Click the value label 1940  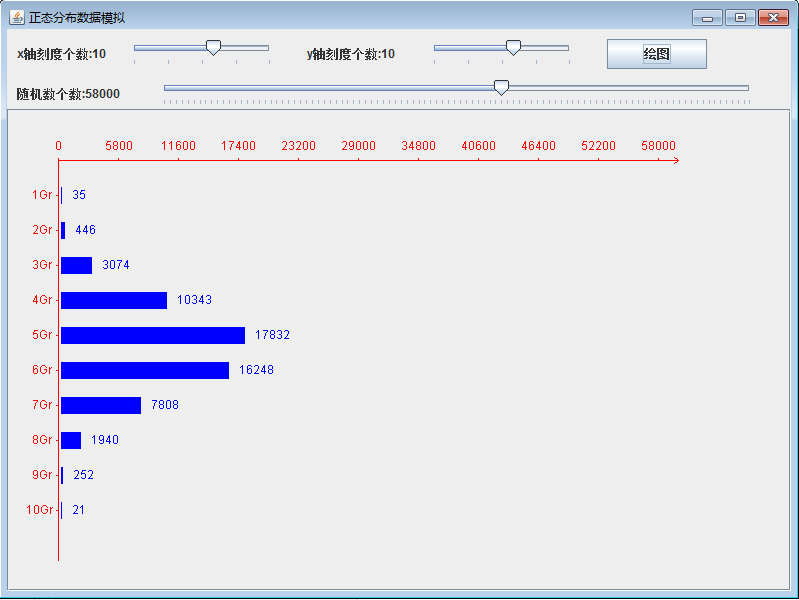[105, 440]
